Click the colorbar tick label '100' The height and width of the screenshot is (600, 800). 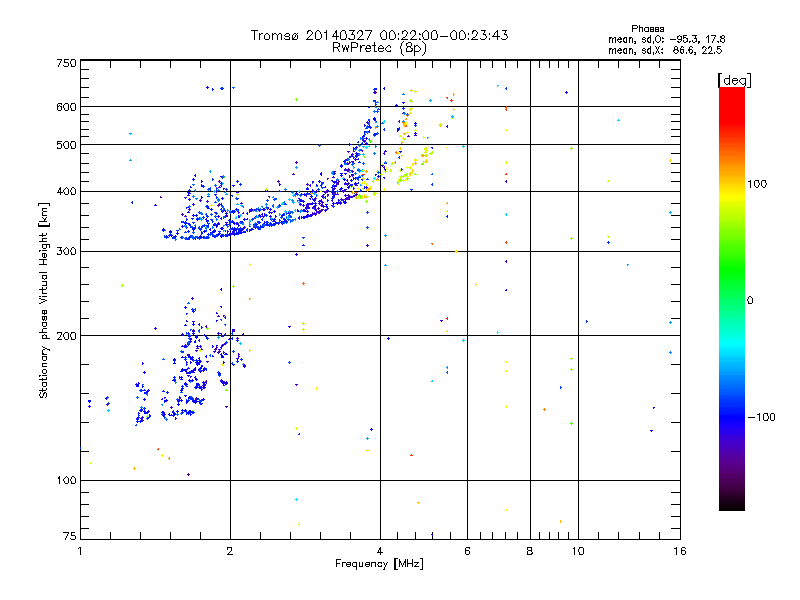[757, 184]
